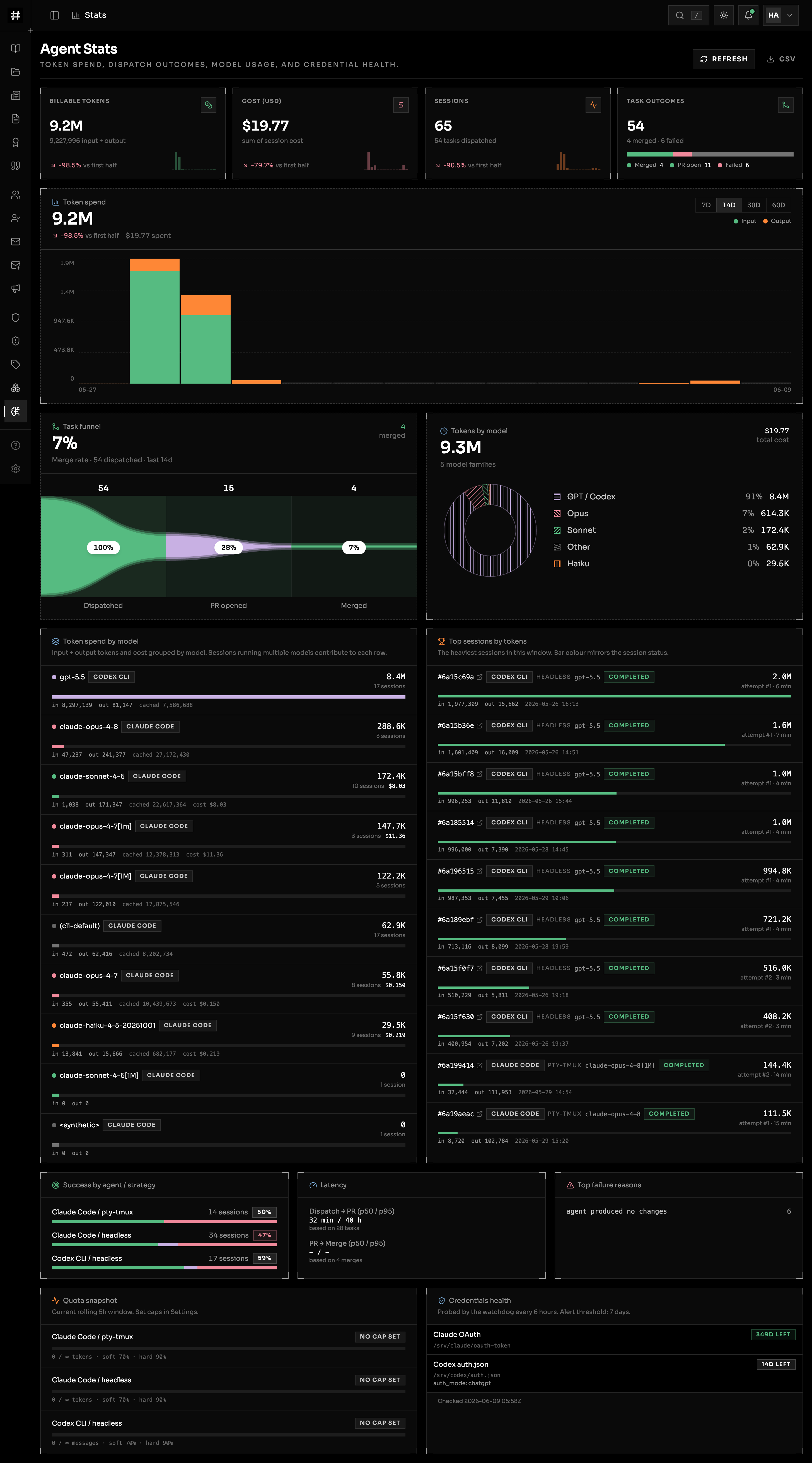Image resolution: width=812 pixels, height=1463 pixels.
Task: Open the document file sidebar icon
Action: coord(15,119)
